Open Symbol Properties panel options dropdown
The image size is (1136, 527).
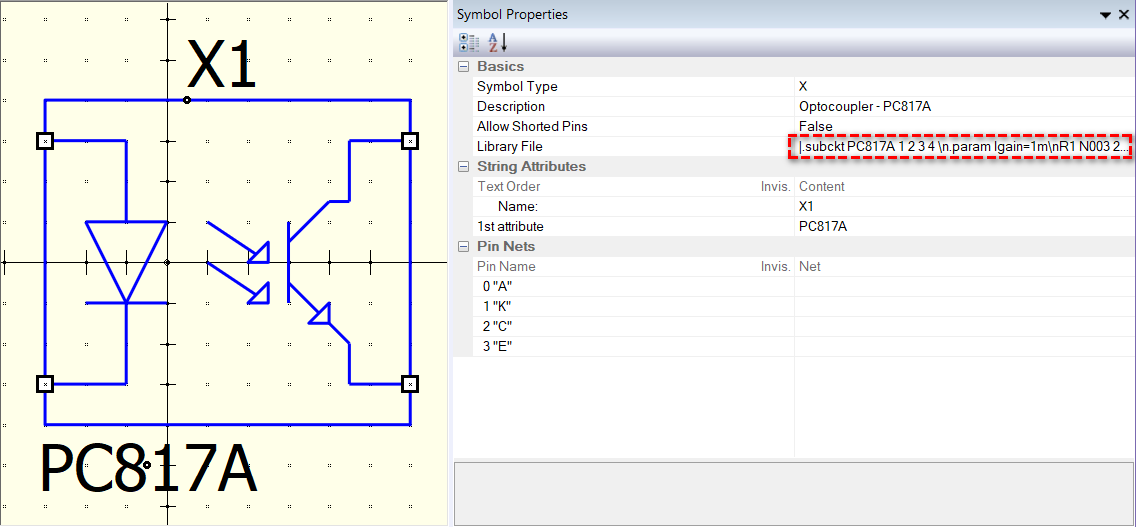click(x=1106, y=14)
